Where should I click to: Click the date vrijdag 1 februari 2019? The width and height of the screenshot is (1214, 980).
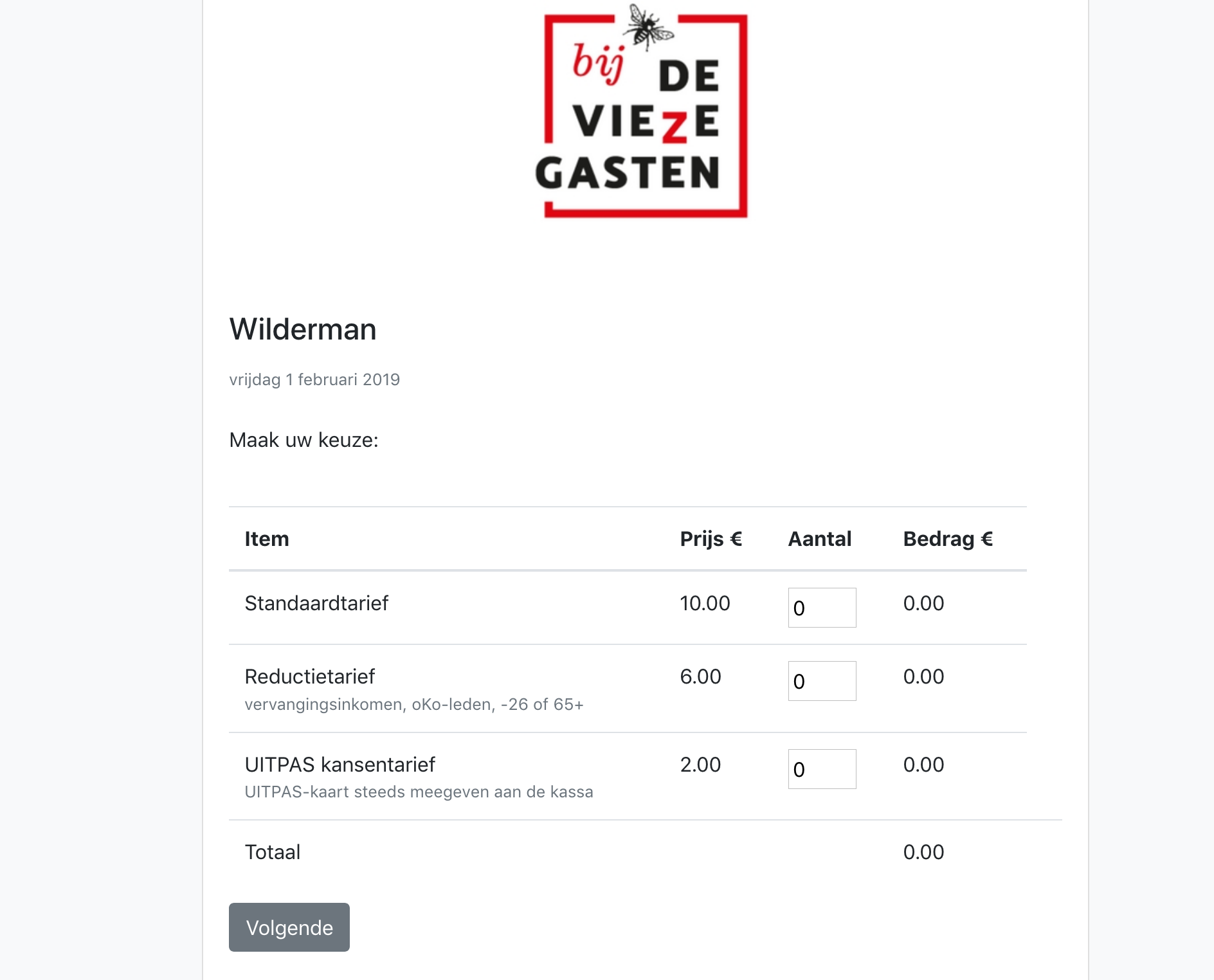tap(314, 379)
